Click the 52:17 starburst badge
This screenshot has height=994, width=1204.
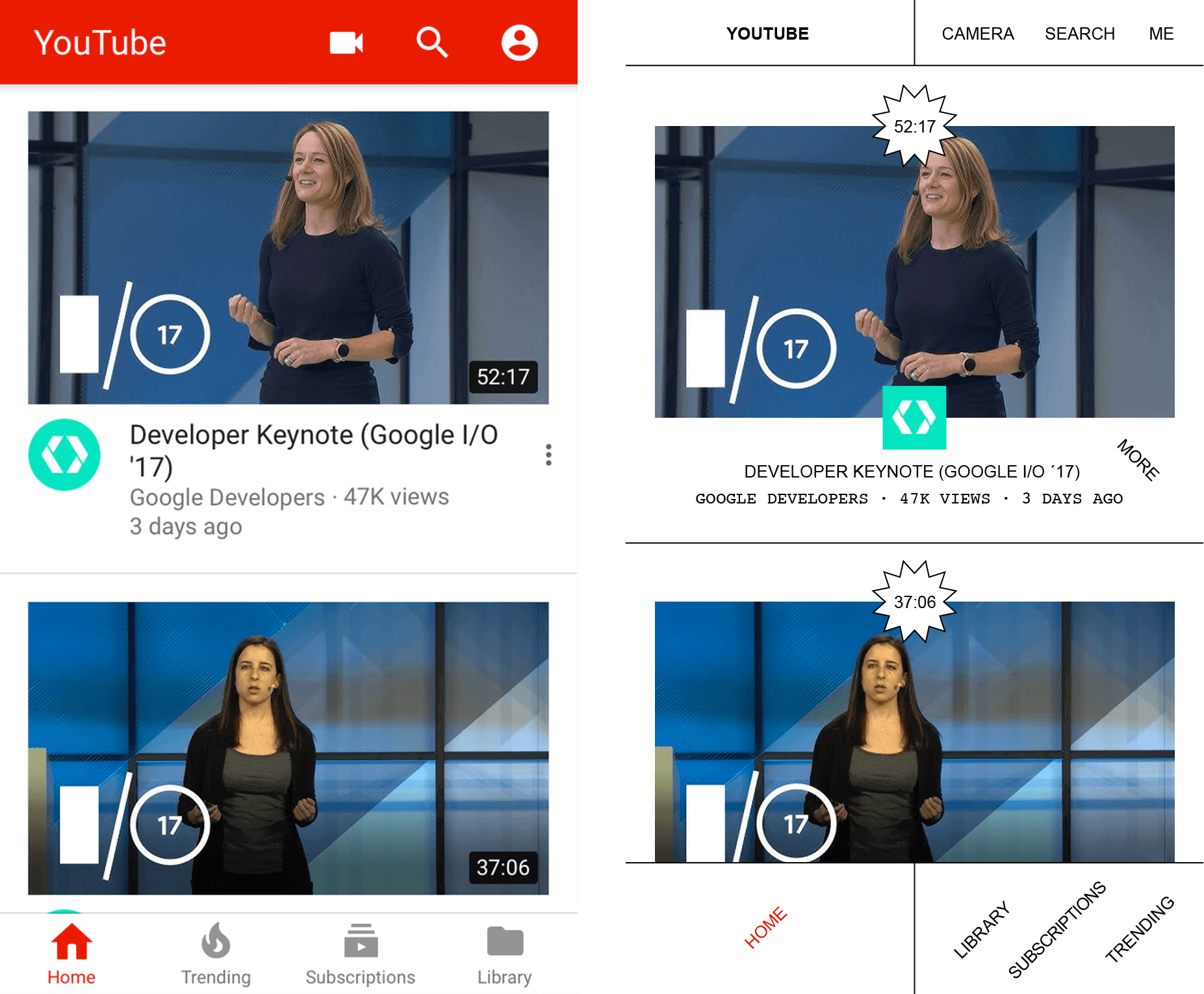pyautogui.click(x=915, y=126)
